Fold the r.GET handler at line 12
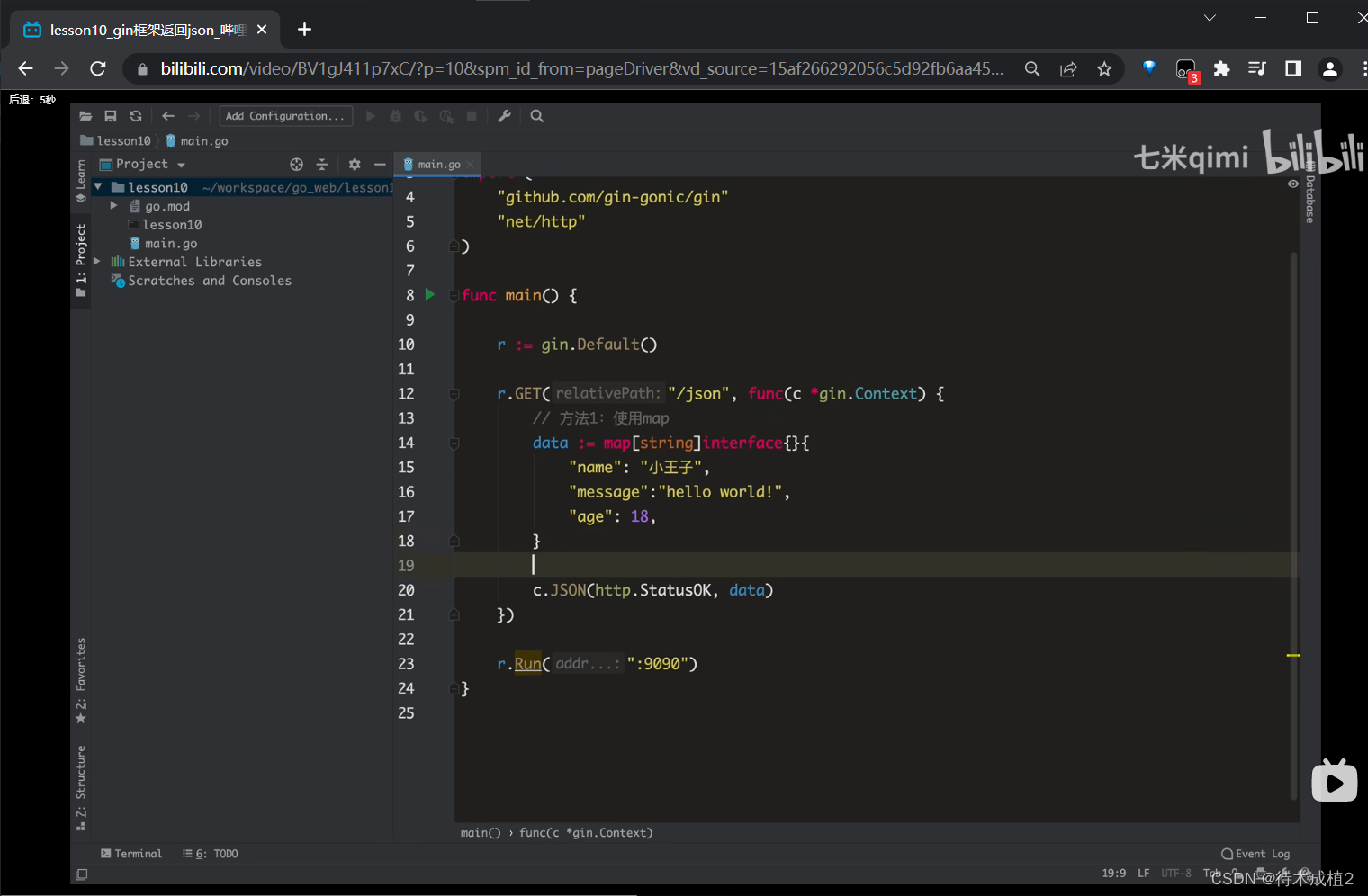 tap(454, 394)
